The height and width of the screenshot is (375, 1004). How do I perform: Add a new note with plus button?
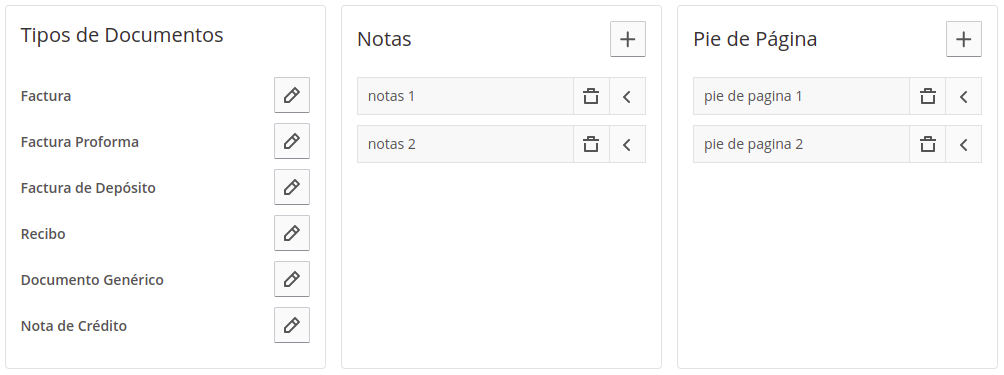pos(628,39)
